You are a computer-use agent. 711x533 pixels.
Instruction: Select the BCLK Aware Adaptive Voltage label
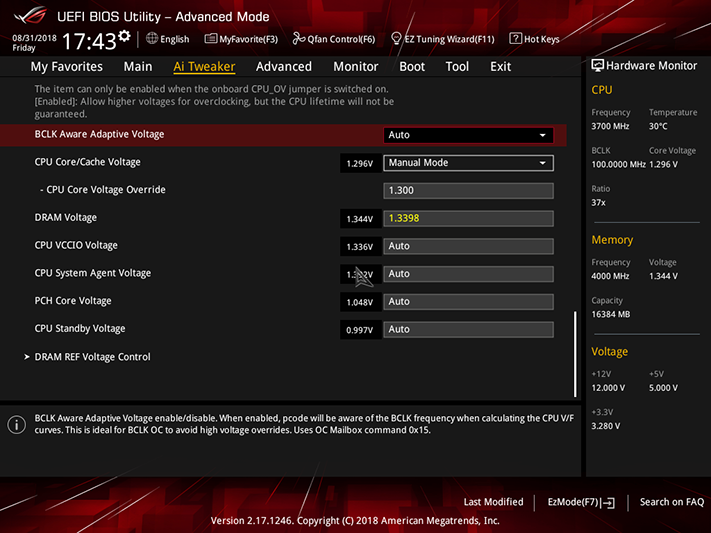pos(99,134)
